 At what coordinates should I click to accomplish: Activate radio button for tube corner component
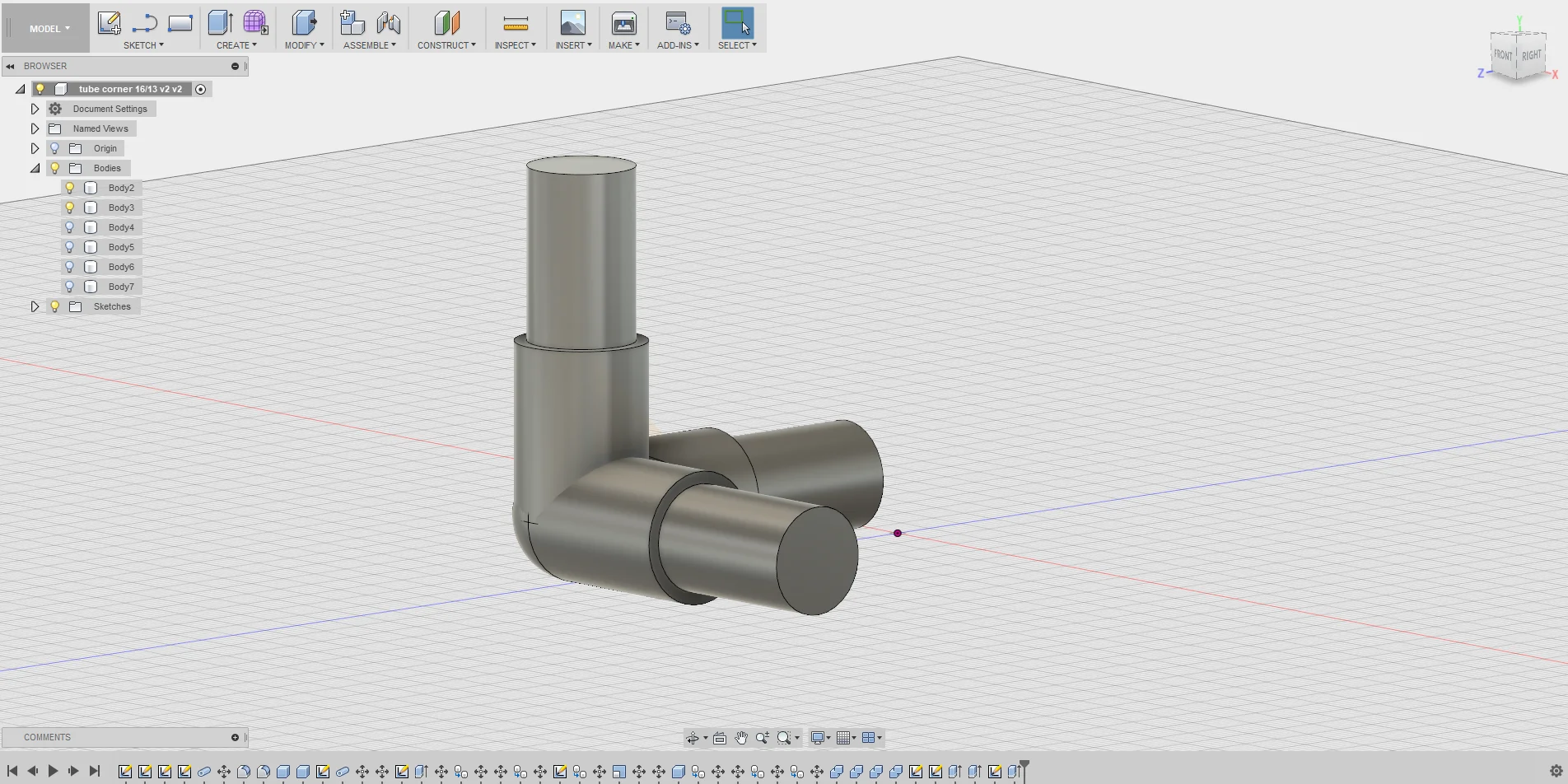(200, 89)
